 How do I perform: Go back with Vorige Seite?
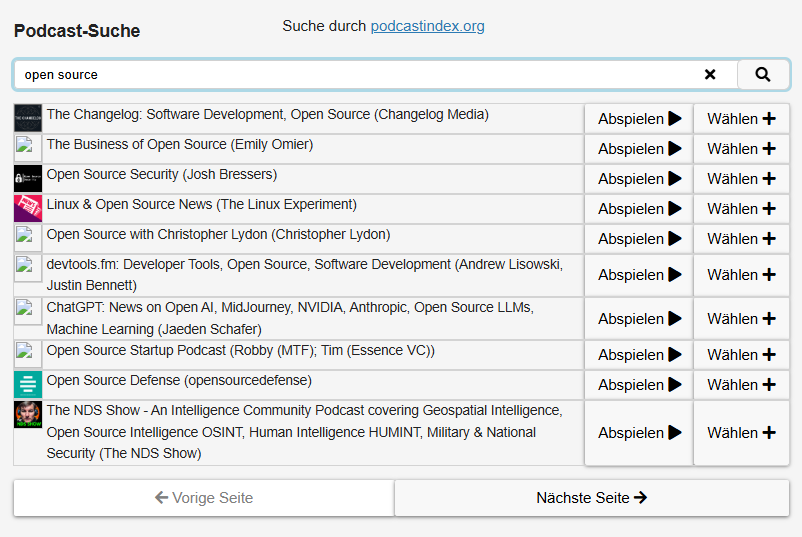coord(204,498)
